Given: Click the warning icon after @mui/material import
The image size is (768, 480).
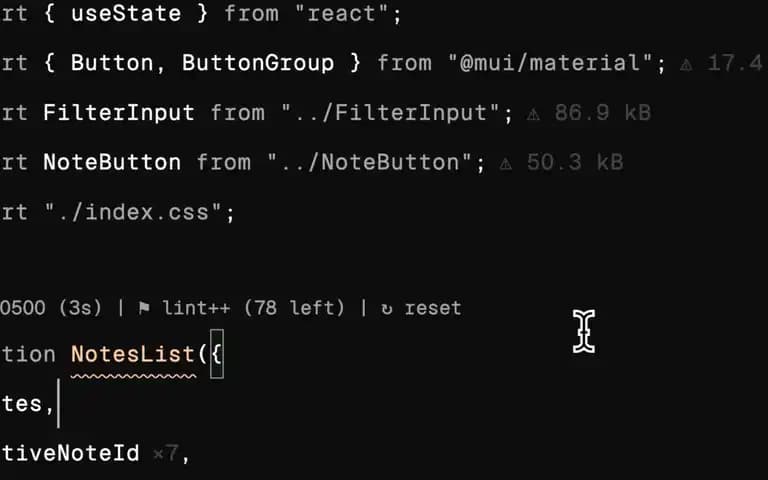Looking at the screenshot, I should tap(686, 64).
